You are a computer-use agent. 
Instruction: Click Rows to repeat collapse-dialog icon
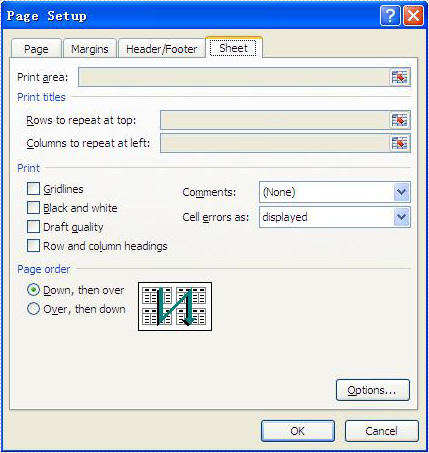399,120
